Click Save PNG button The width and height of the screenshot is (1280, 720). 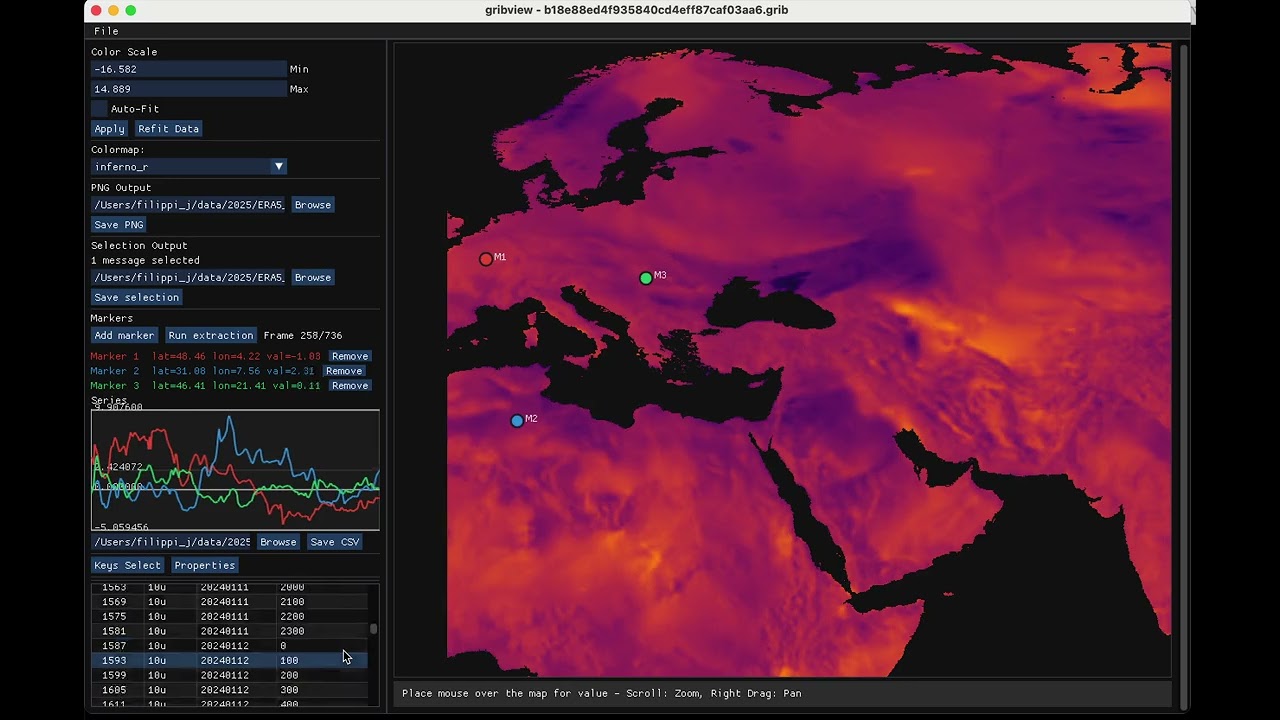click(x=119, y=225)
